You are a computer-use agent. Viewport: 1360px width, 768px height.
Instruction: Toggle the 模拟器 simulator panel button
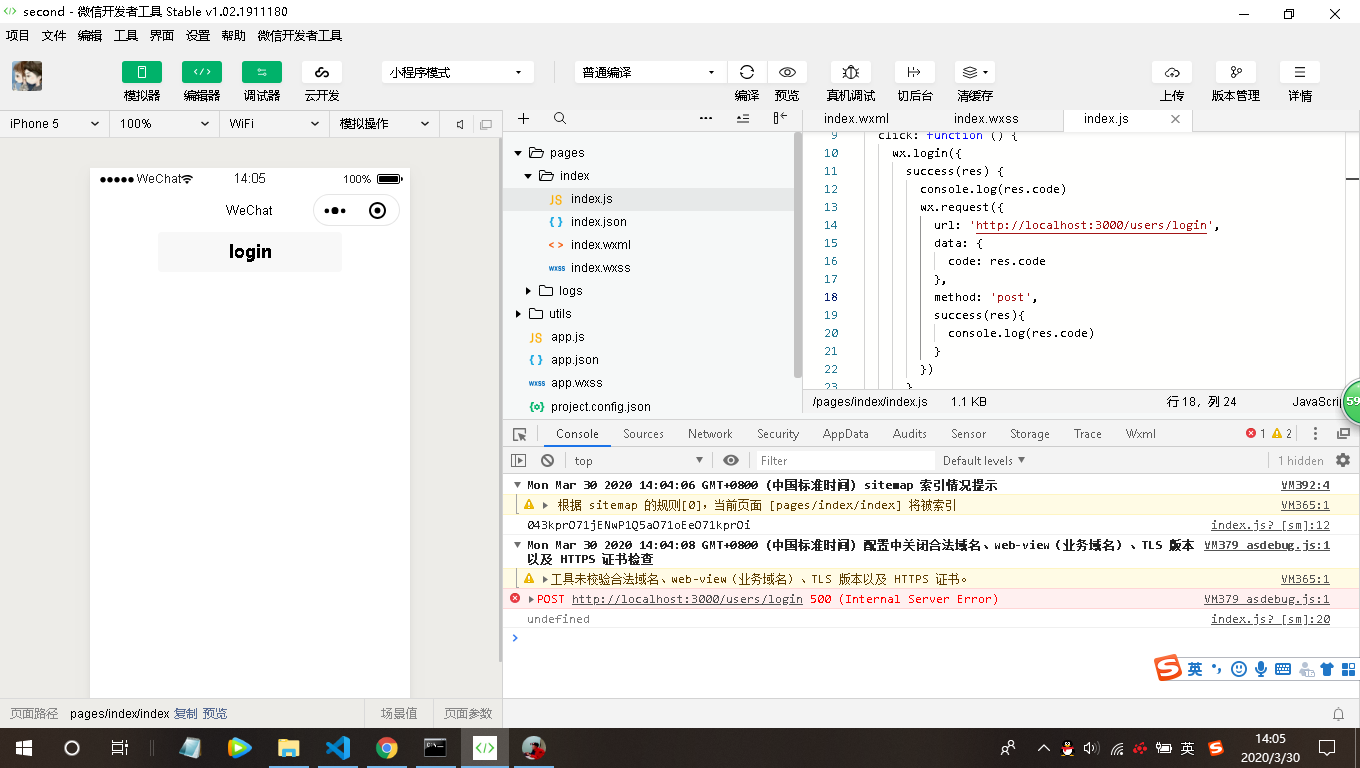coord(142,72)
